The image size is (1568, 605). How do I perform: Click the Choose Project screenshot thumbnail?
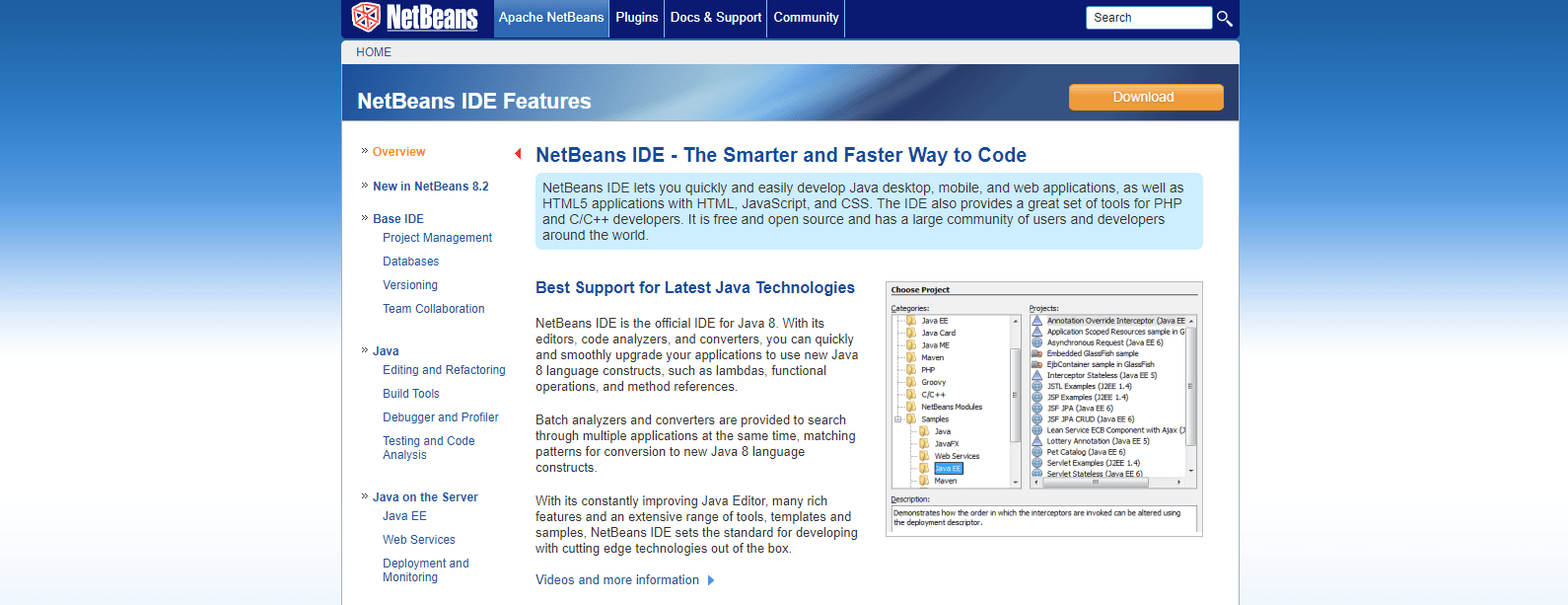point(1044,409)
